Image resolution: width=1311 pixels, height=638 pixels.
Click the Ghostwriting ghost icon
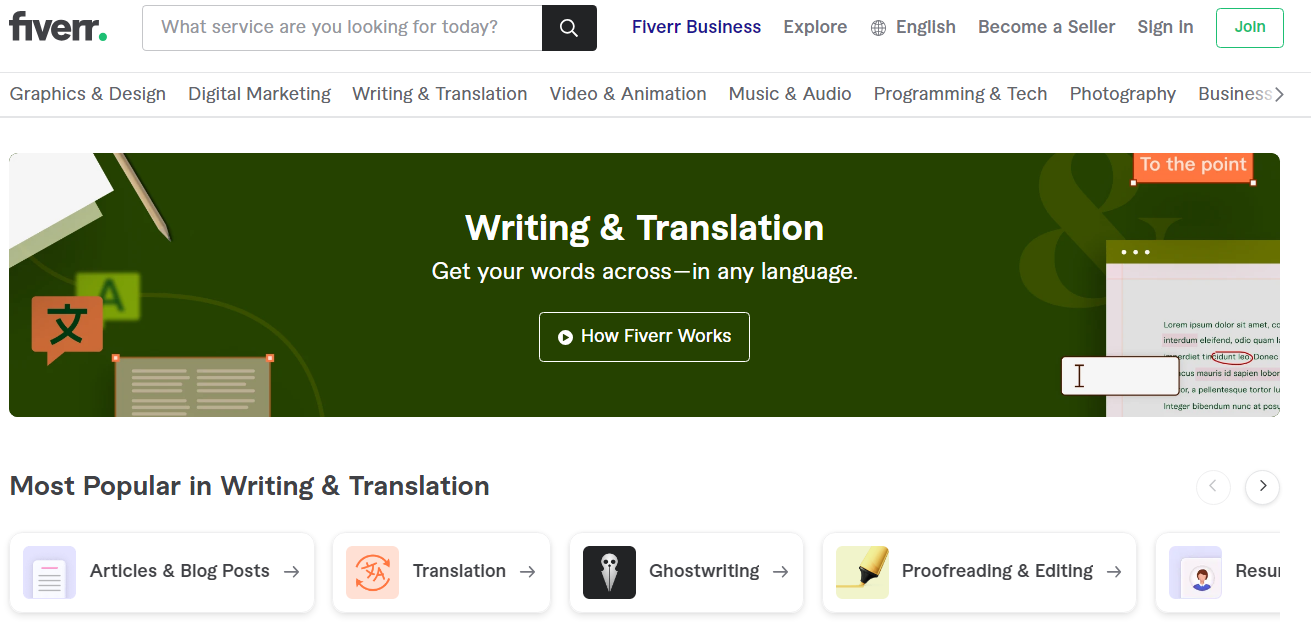pos(609,572)
